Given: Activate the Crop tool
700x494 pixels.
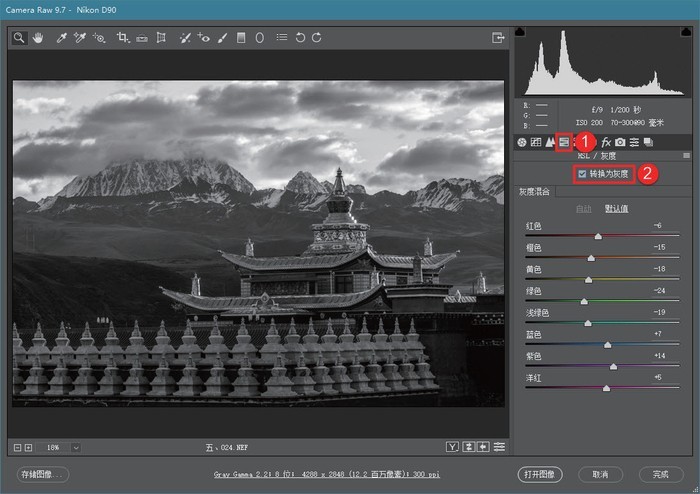Looking at the screenshot, I should coord(123,38).
